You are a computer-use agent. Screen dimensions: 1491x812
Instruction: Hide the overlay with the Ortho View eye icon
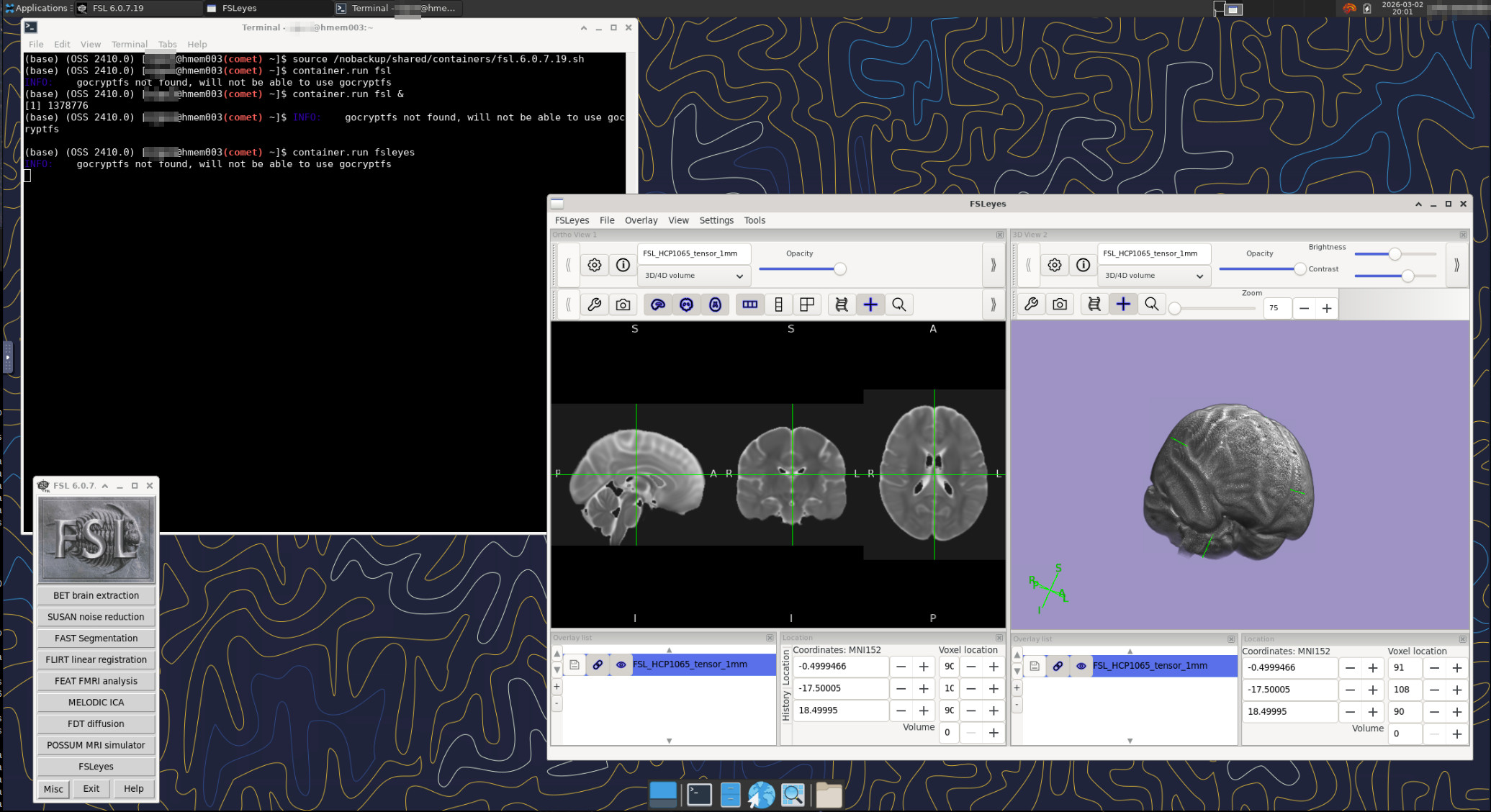point(621,664)
